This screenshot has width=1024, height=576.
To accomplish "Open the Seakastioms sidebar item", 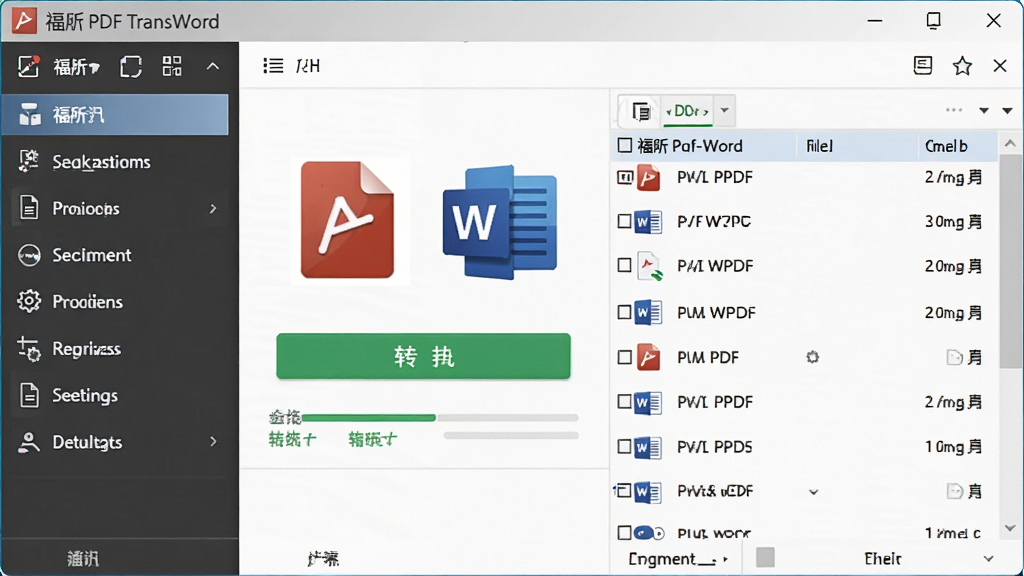I will point(115,161).
